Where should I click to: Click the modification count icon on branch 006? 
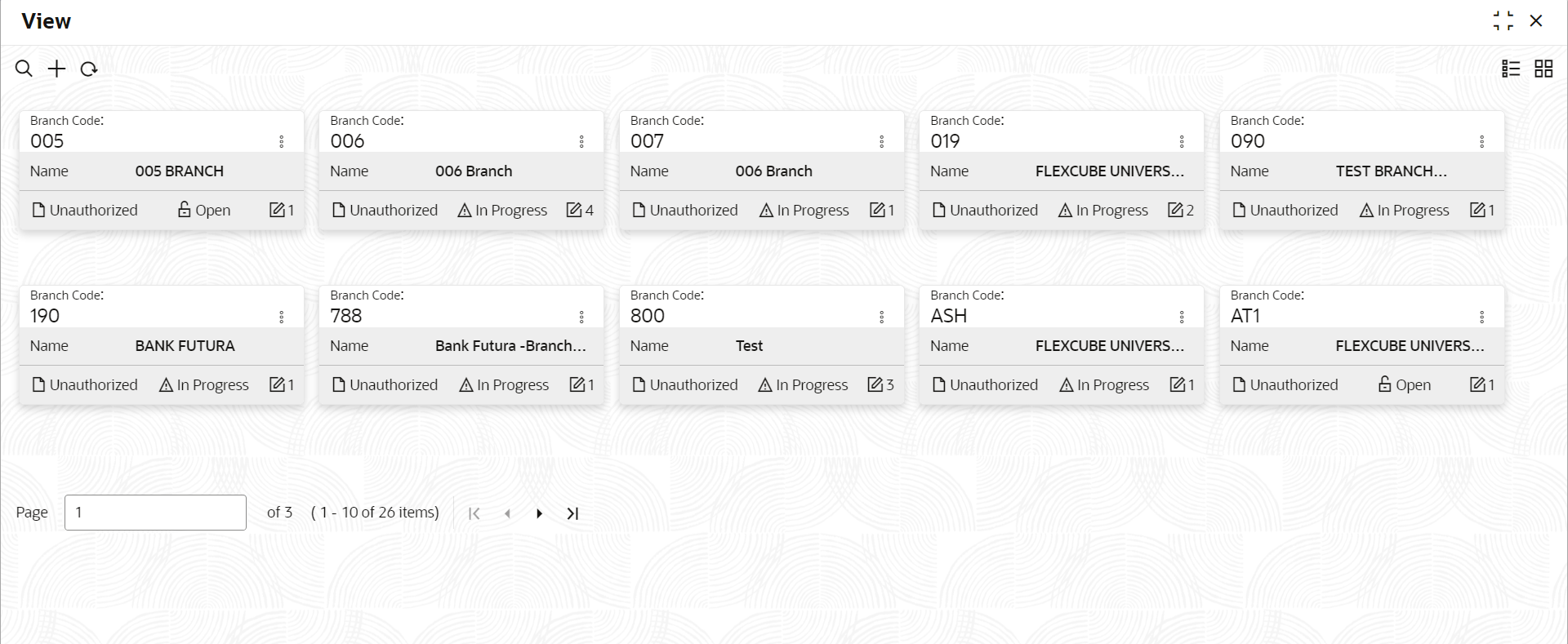pos(574,210)
